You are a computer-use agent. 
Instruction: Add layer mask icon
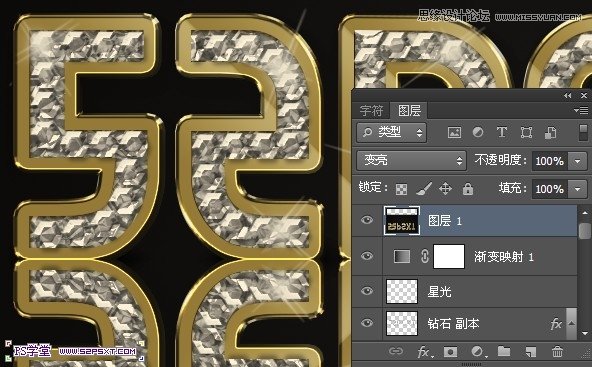[450, 352]
